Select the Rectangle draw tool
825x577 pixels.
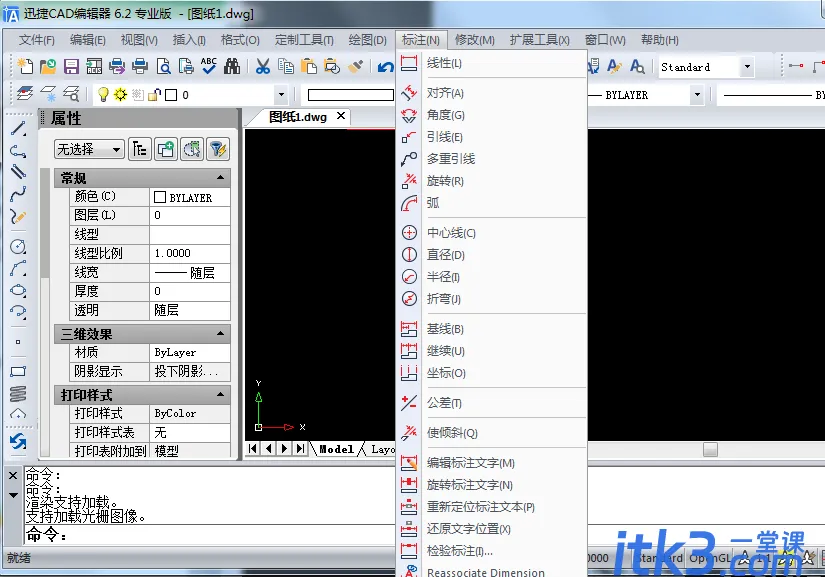18,371
